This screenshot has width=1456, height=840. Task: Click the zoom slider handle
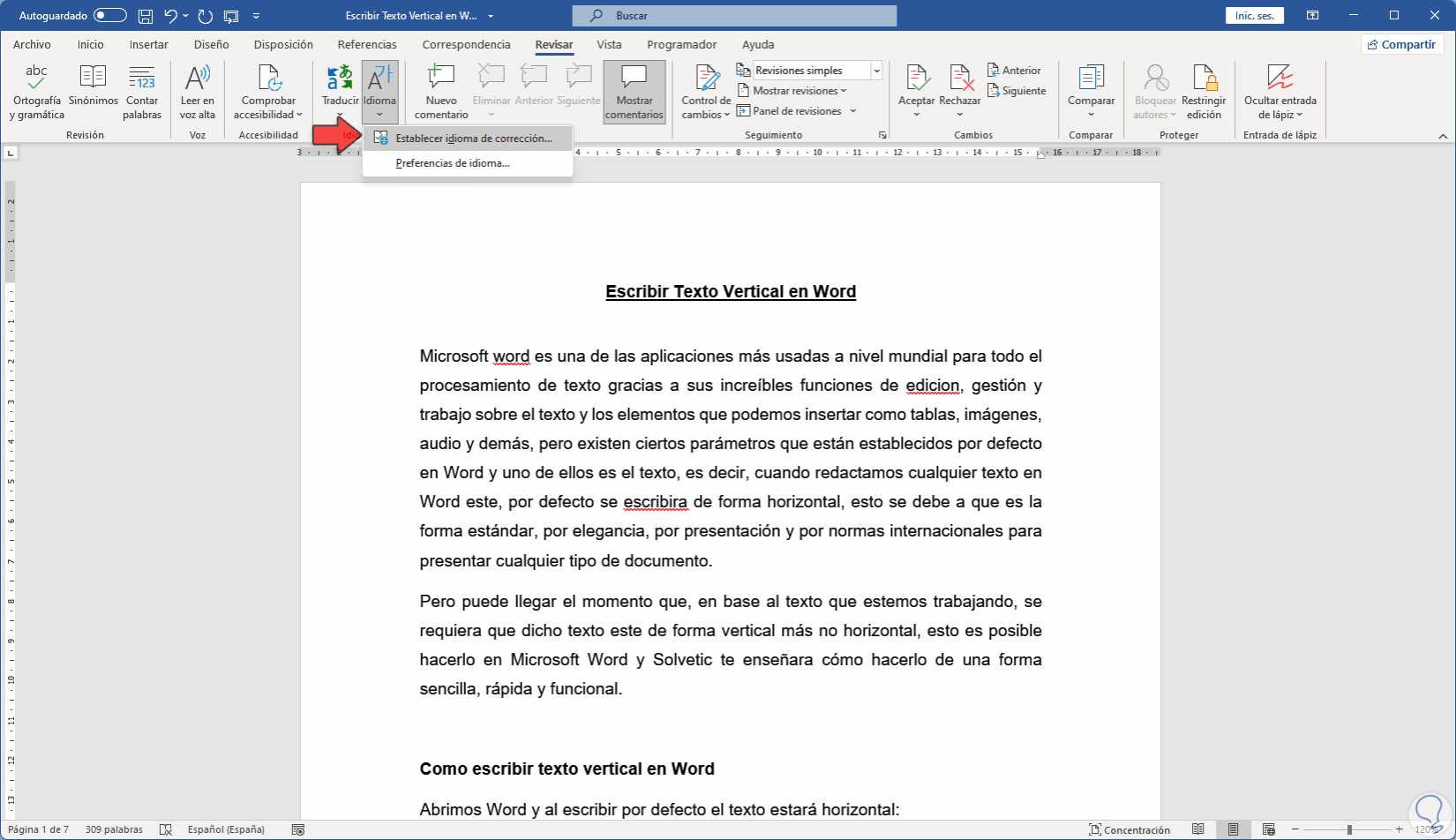click(1349, 829)
